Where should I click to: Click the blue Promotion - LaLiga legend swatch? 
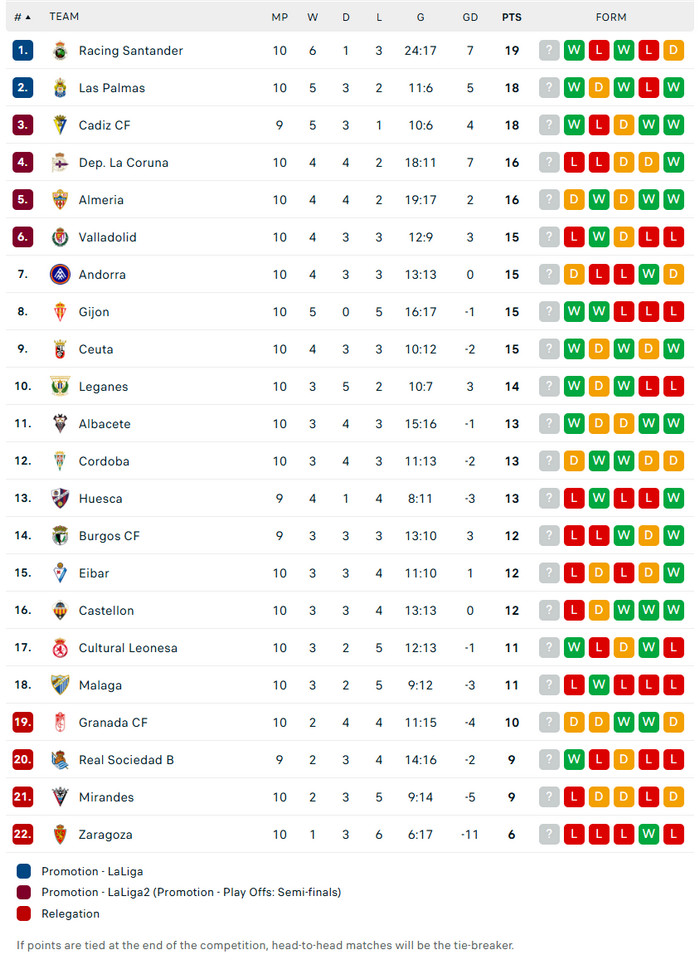(24, 871)
